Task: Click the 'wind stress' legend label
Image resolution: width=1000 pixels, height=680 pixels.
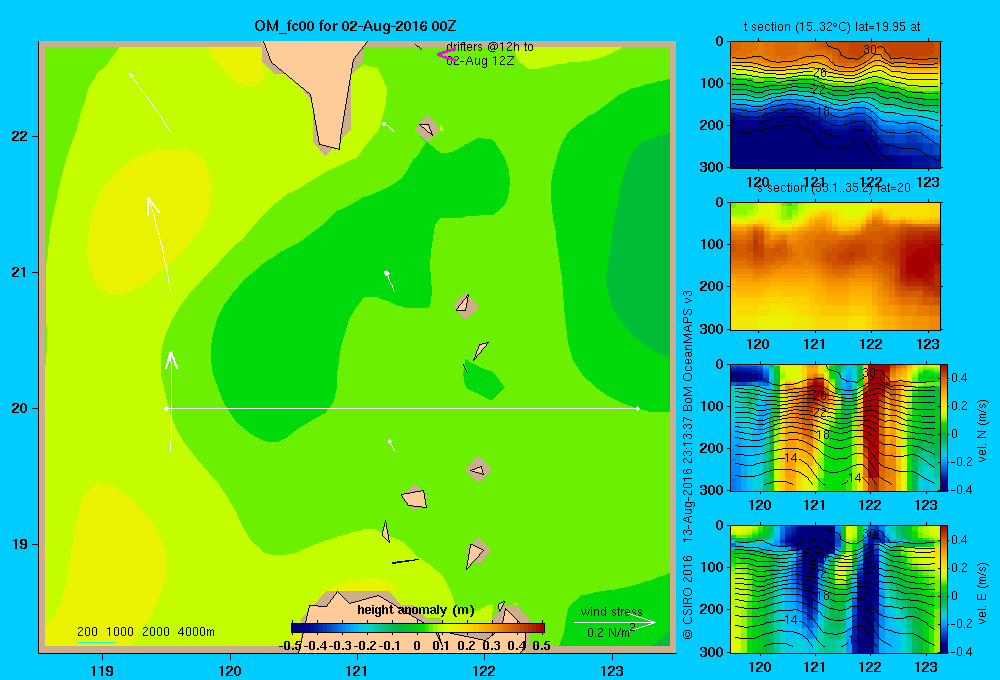Action: coord(612,611)
